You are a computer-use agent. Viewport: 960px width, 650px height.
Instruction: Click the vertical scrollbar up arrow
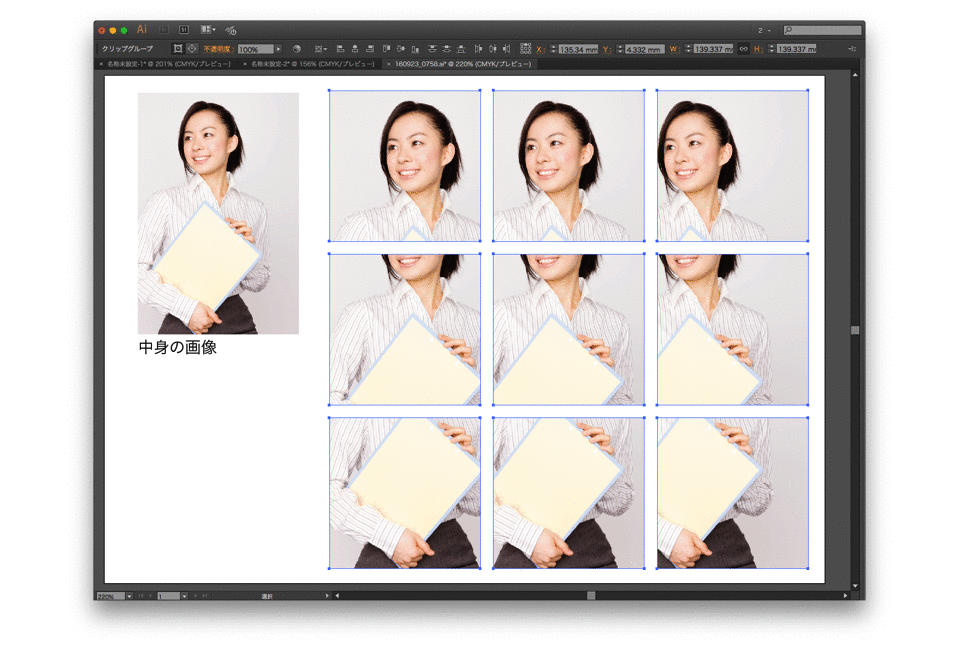pyautogui.click(x=855, y=75)
